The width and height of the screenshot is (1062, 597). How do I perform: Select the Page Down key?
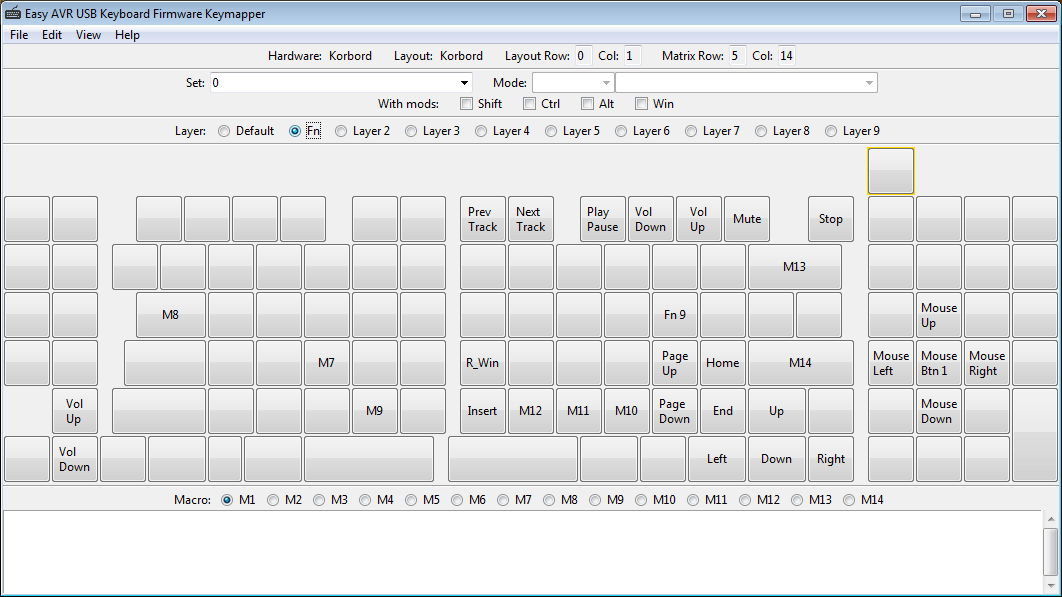pos(675,411)
